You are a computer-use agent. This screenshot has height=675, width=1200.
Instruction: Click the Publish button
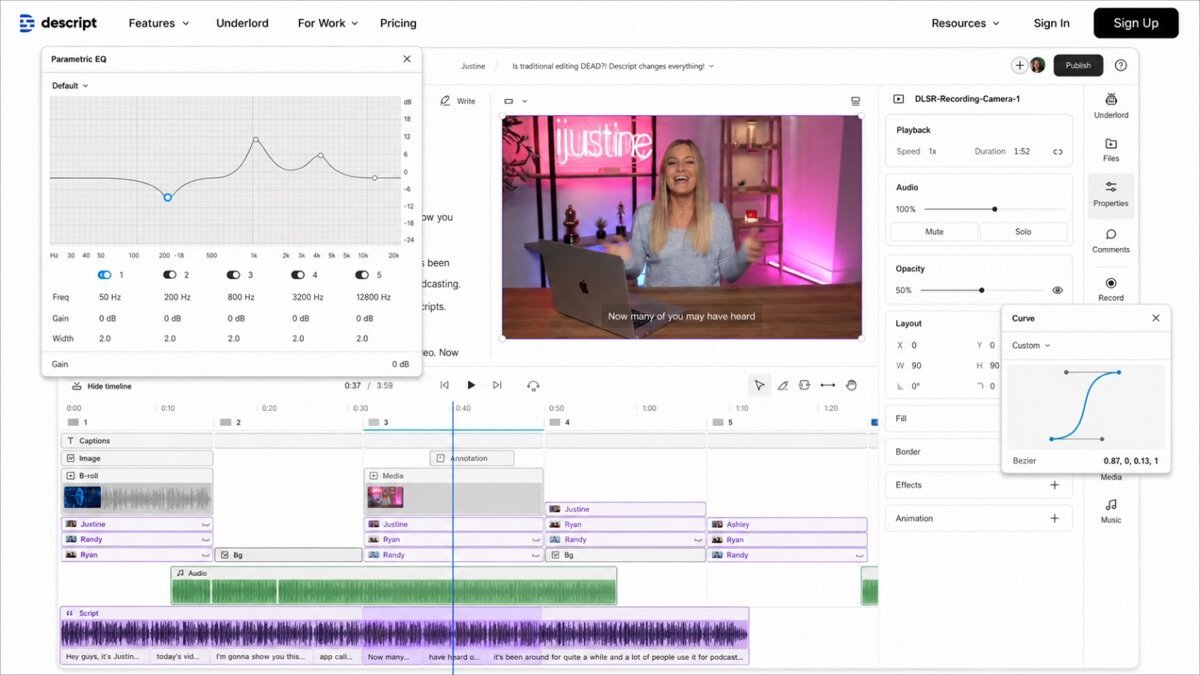coord(1078,65)
